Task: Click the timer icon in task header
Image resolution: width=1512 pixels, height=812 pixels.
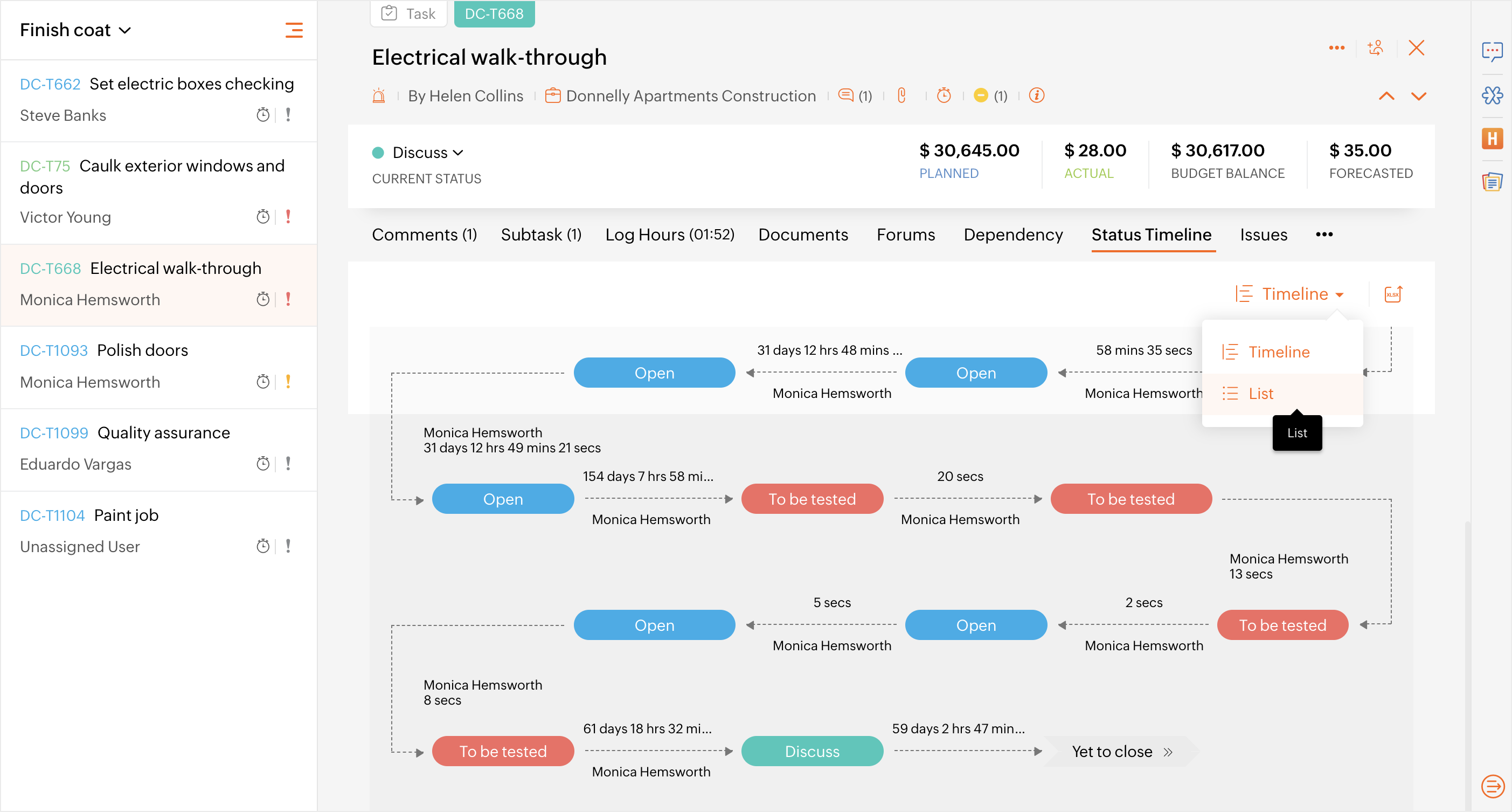Action: pyautogui.click(x=944, y=95)
